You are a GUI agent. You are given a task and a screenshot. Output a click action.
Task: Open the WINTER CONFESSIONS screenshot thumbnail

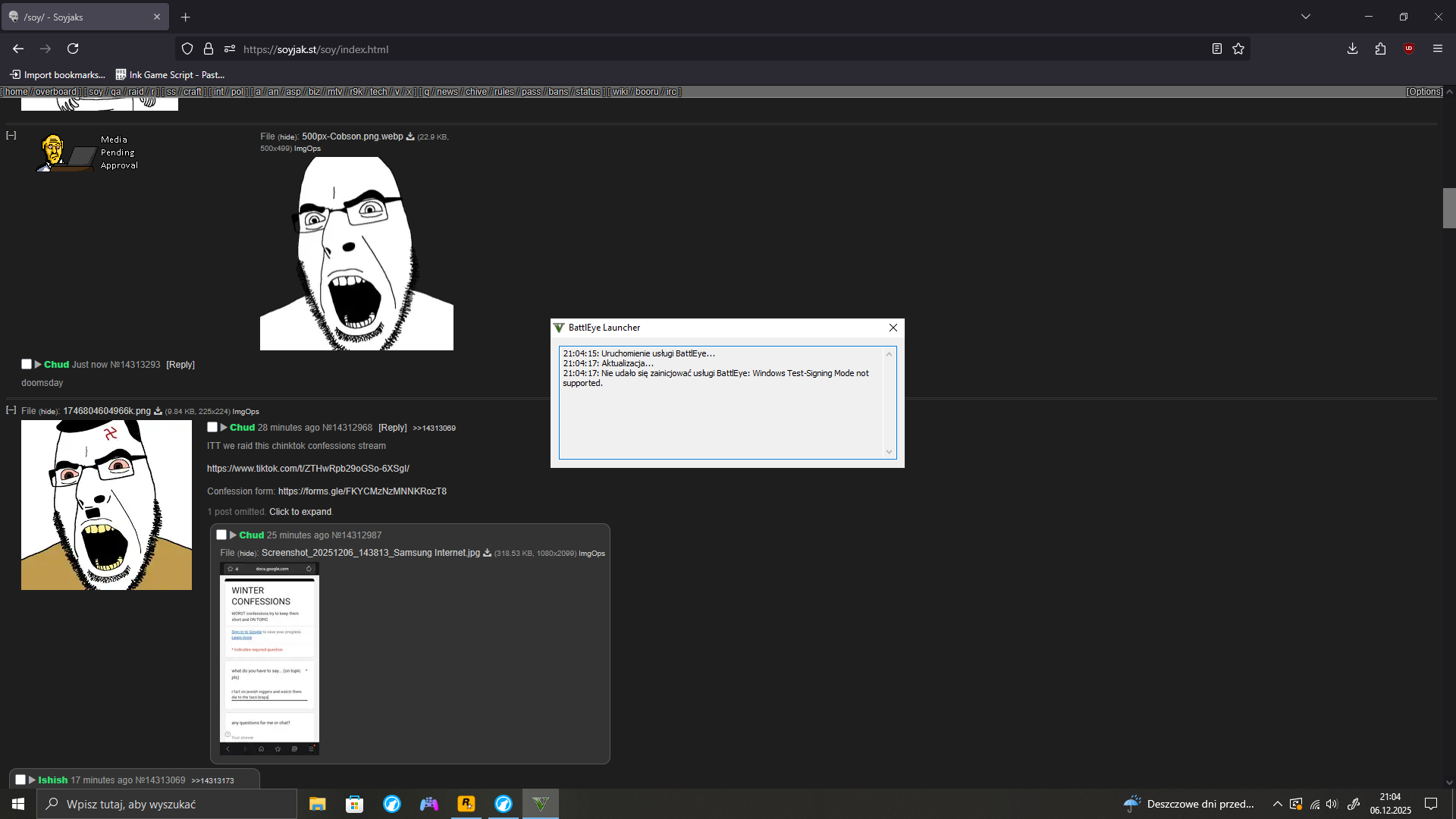click(269, 658)
